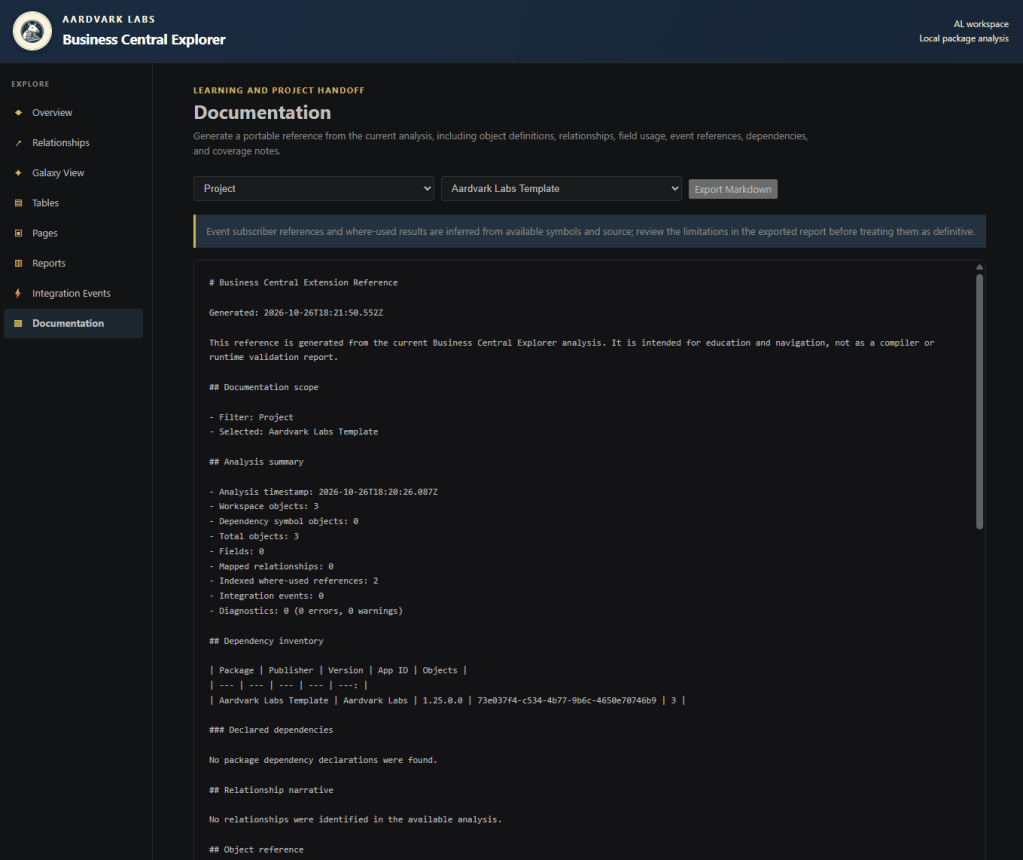This screenshot has height=860, width=1023.
Task: Click the Local package analysis label
Action: (x=964, y=38)
